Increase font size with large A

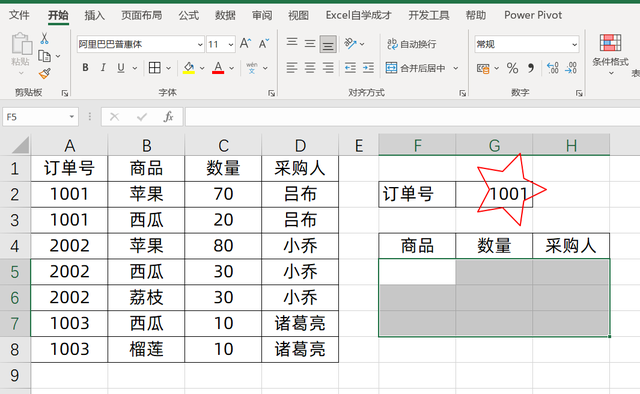(x=245, y=44)
